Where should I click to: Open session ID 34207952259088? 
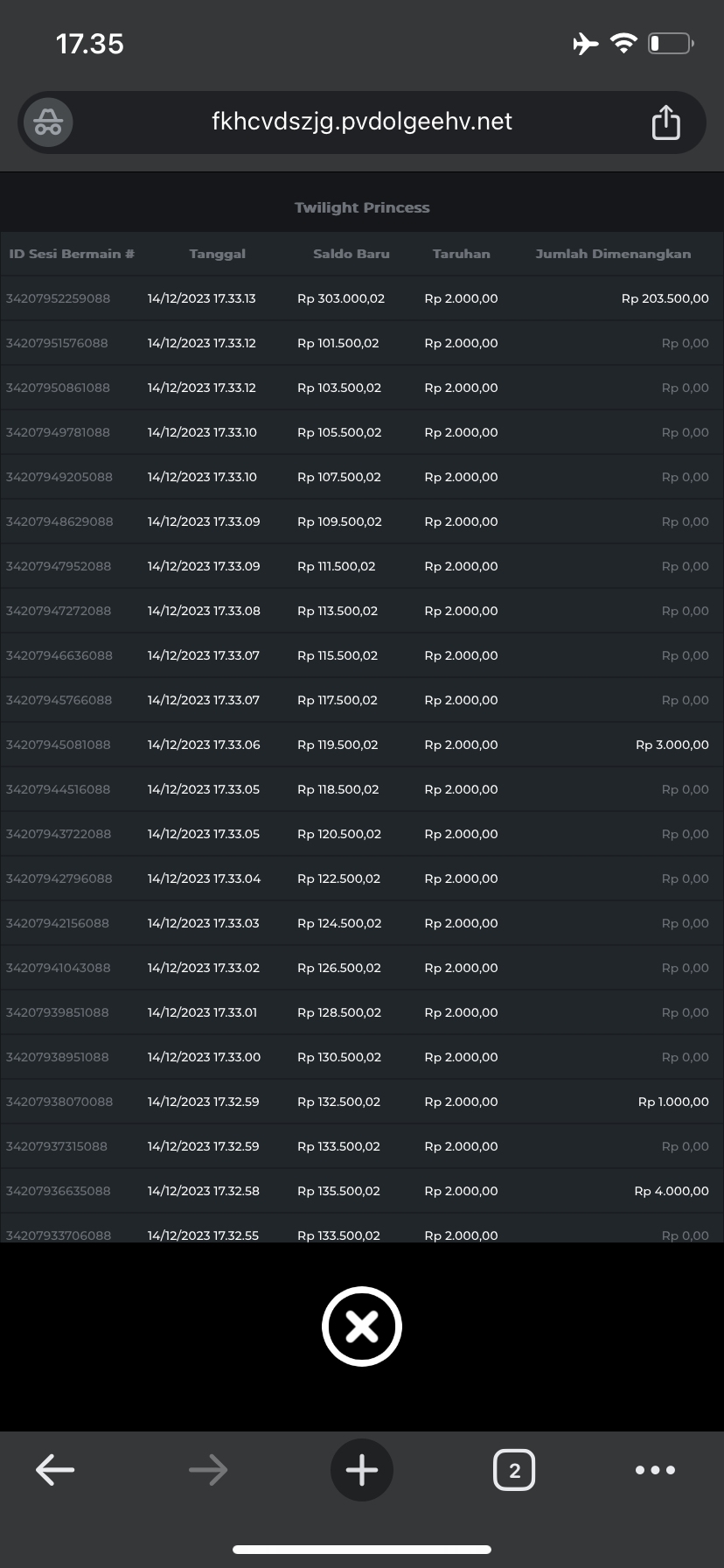(x=59, y=298)
